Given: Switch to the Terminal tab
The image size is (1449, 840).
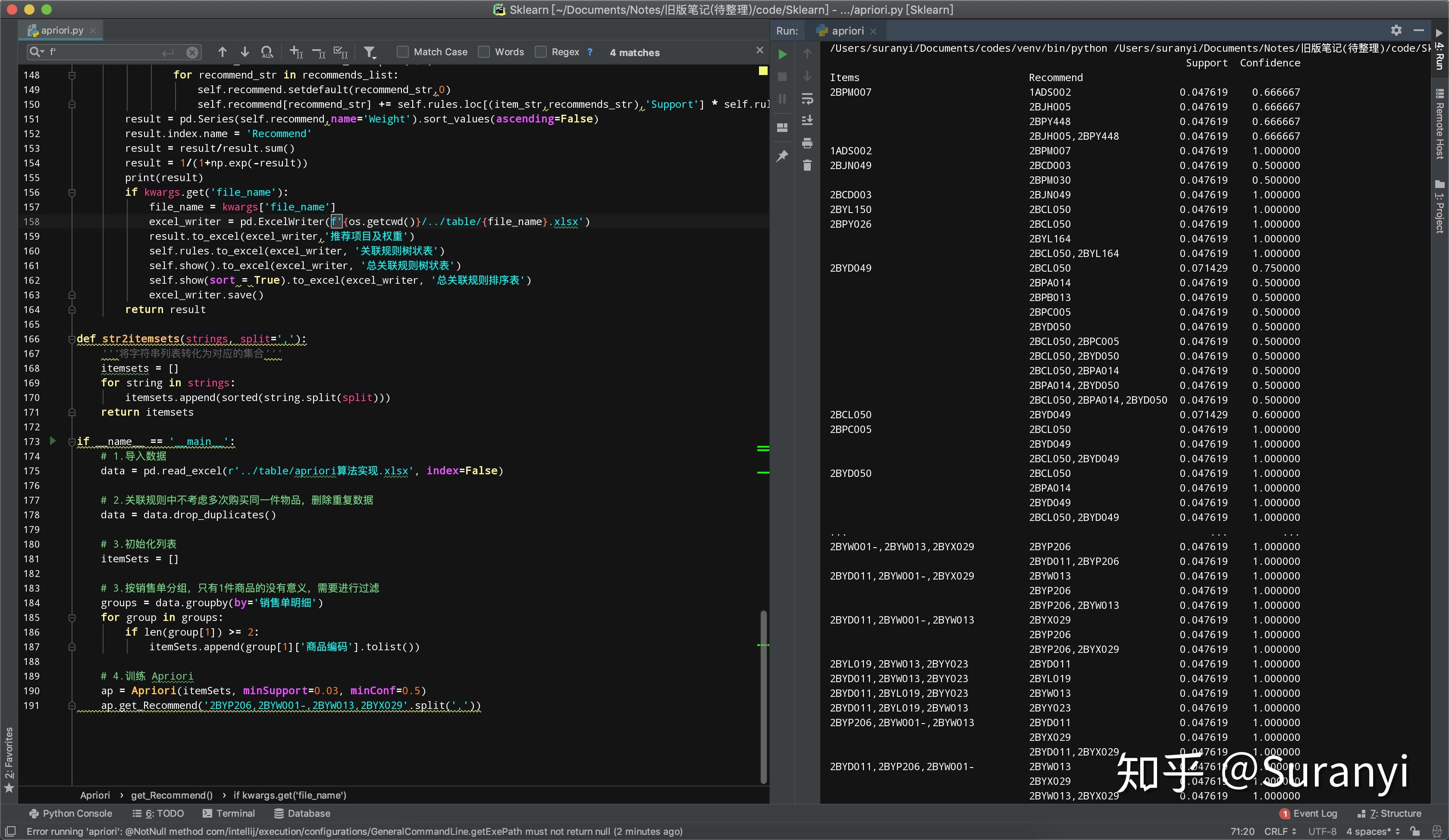Looking at the screenshot, I should 235,813.
